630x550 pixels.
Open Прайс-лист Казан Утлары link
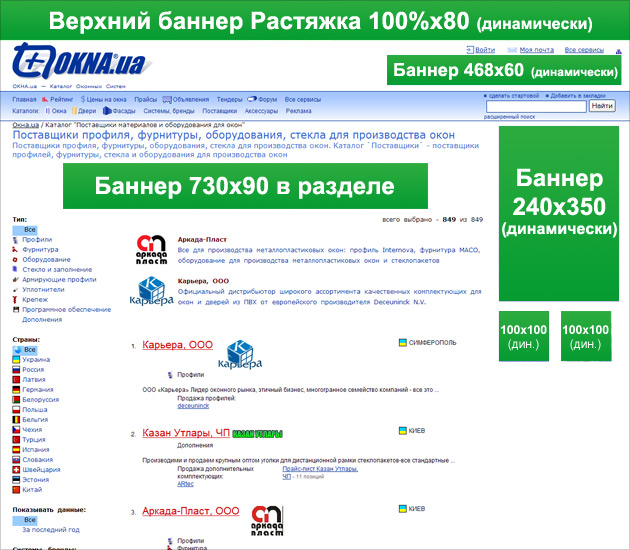click(x=320, y=469)
